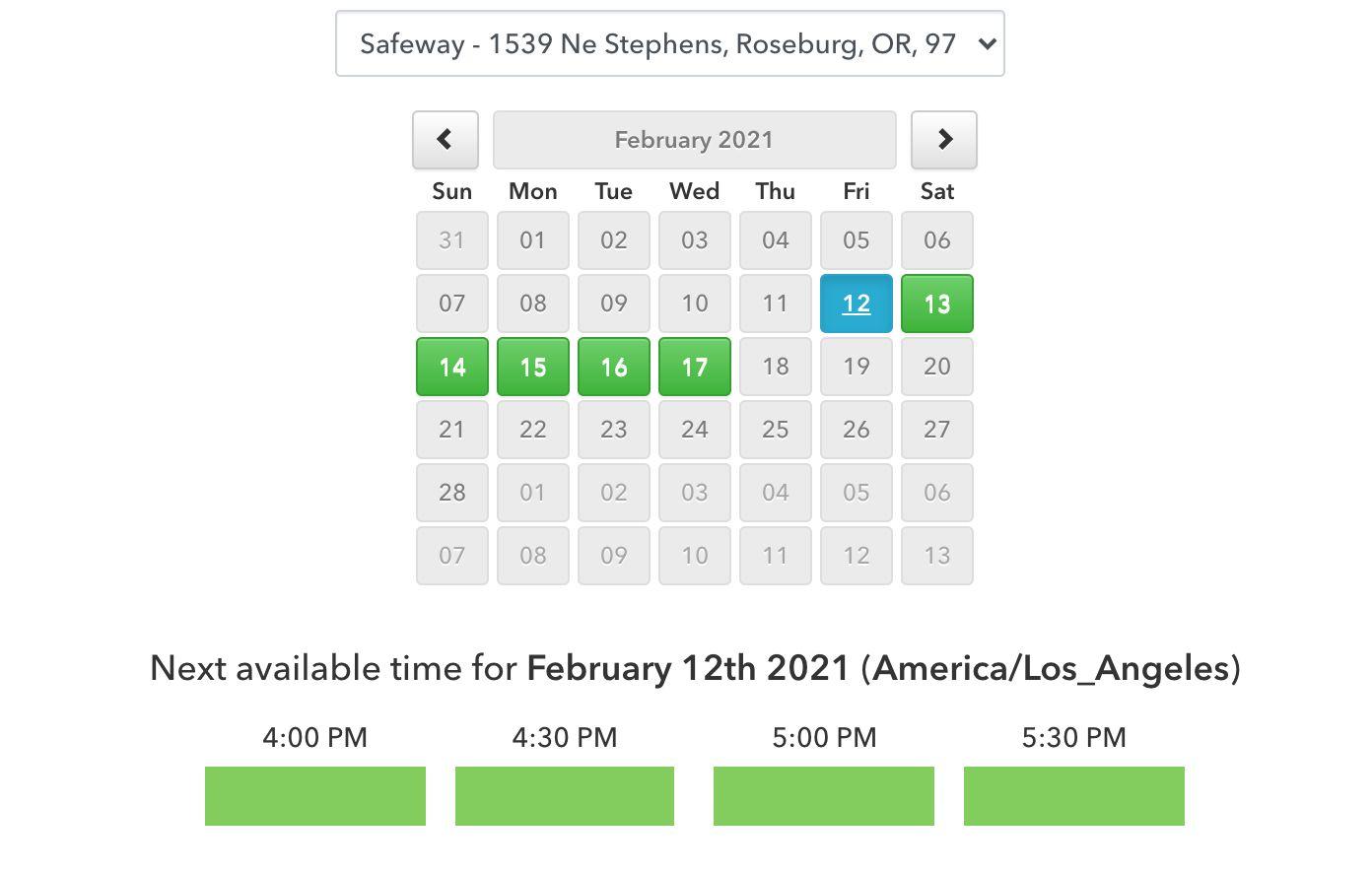Pick available date February 15
The image size is (1372, 875).
coord(533,367)
